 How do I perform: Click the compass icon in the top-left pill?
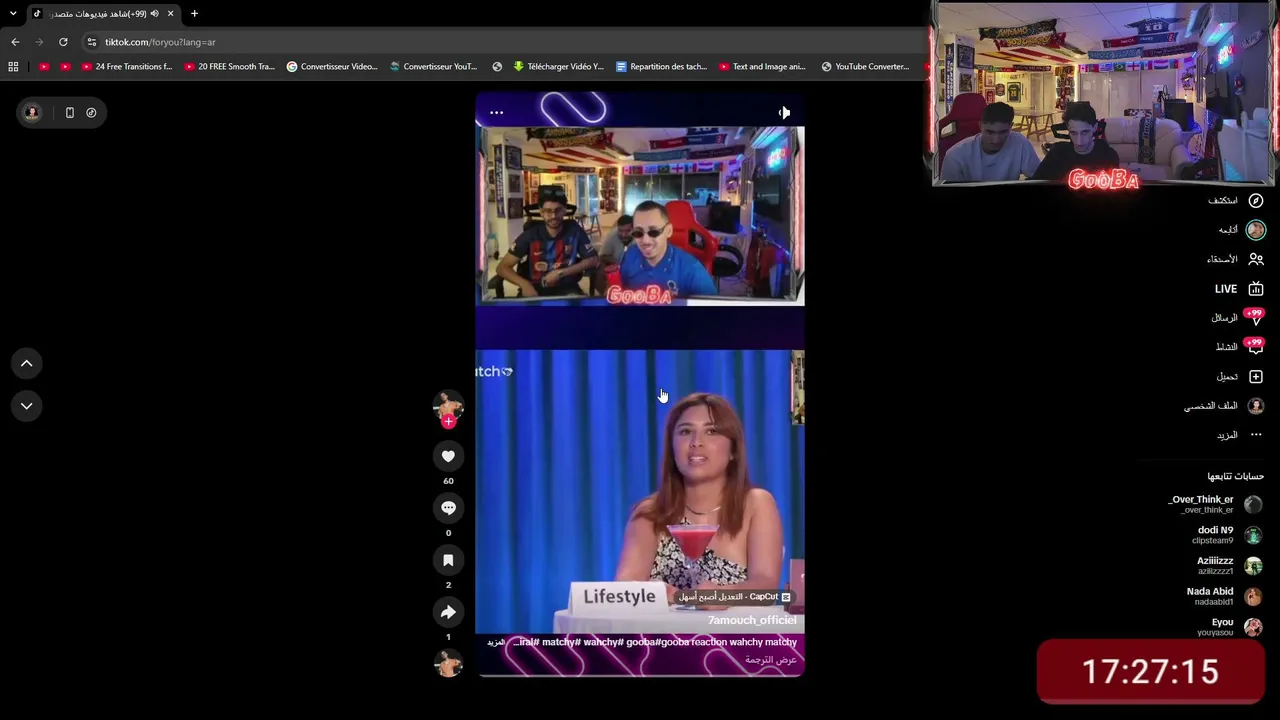tap(91, 113)
